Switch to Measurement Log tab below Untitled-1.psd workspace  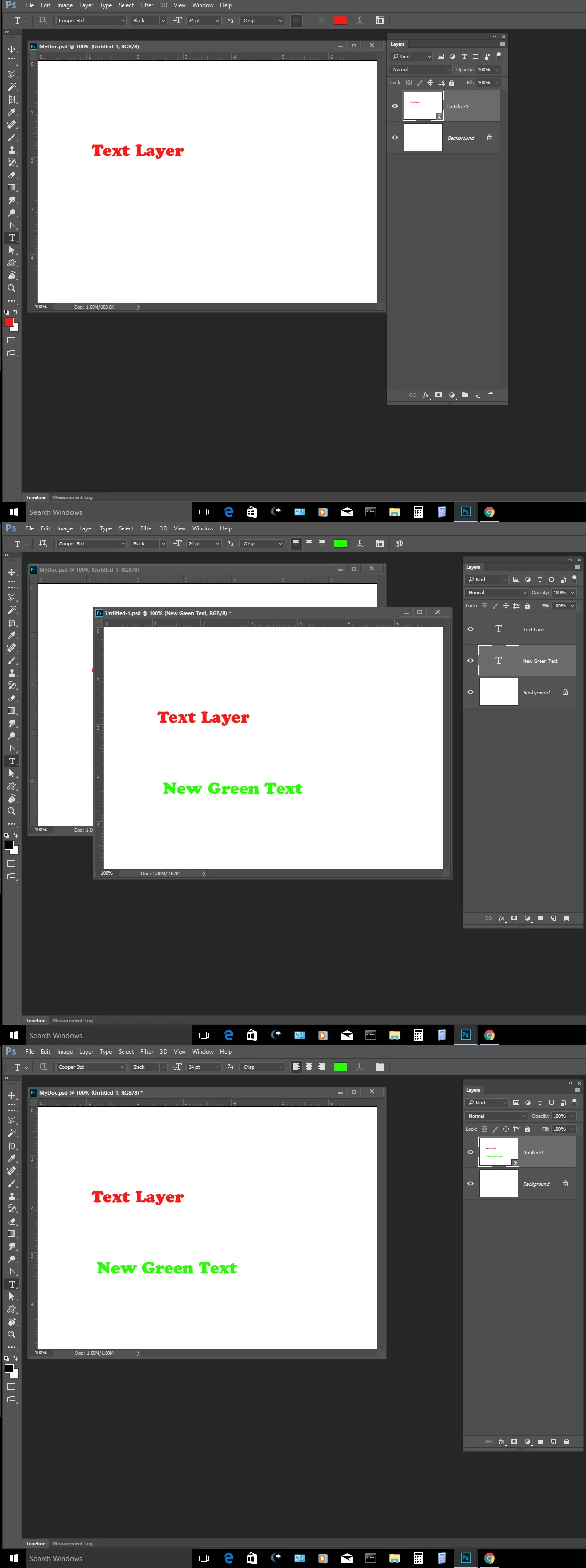click(73, 1020)
